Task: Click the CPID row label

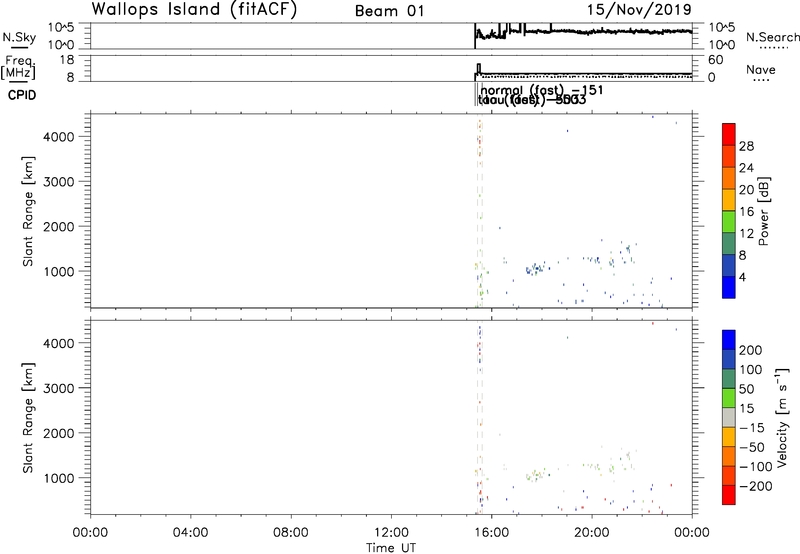Action: coord(22,95)
